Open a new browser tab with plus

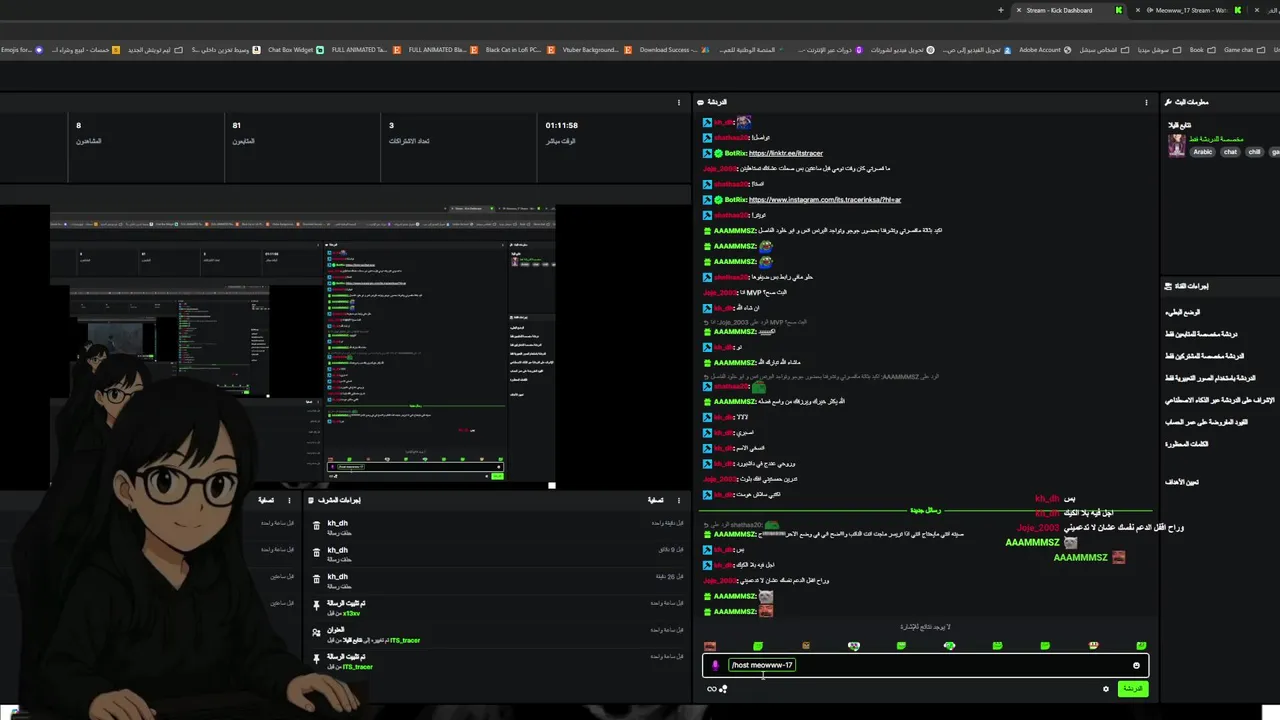1000,10
